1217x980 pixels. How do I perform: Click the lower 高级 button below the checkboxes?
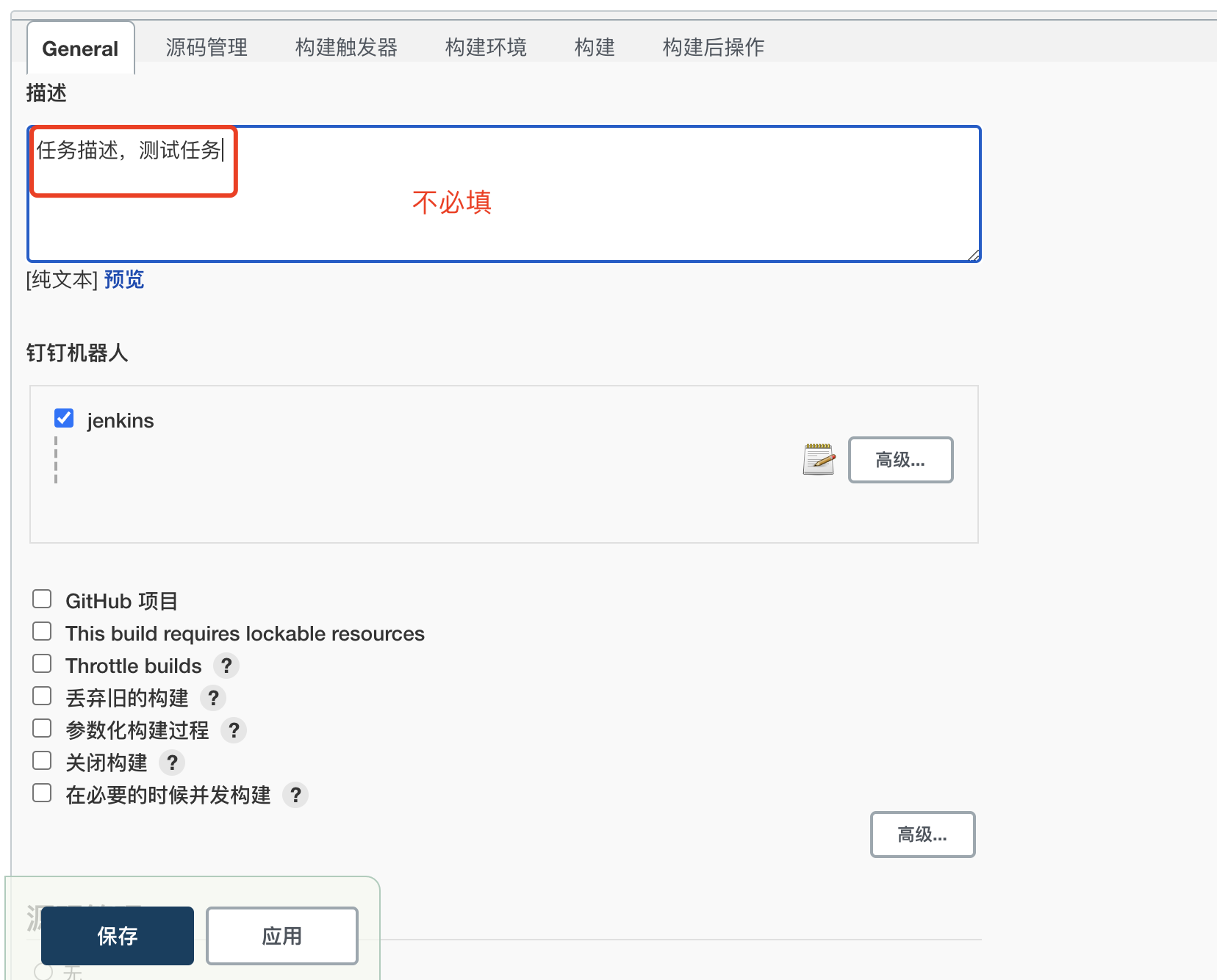922,835
